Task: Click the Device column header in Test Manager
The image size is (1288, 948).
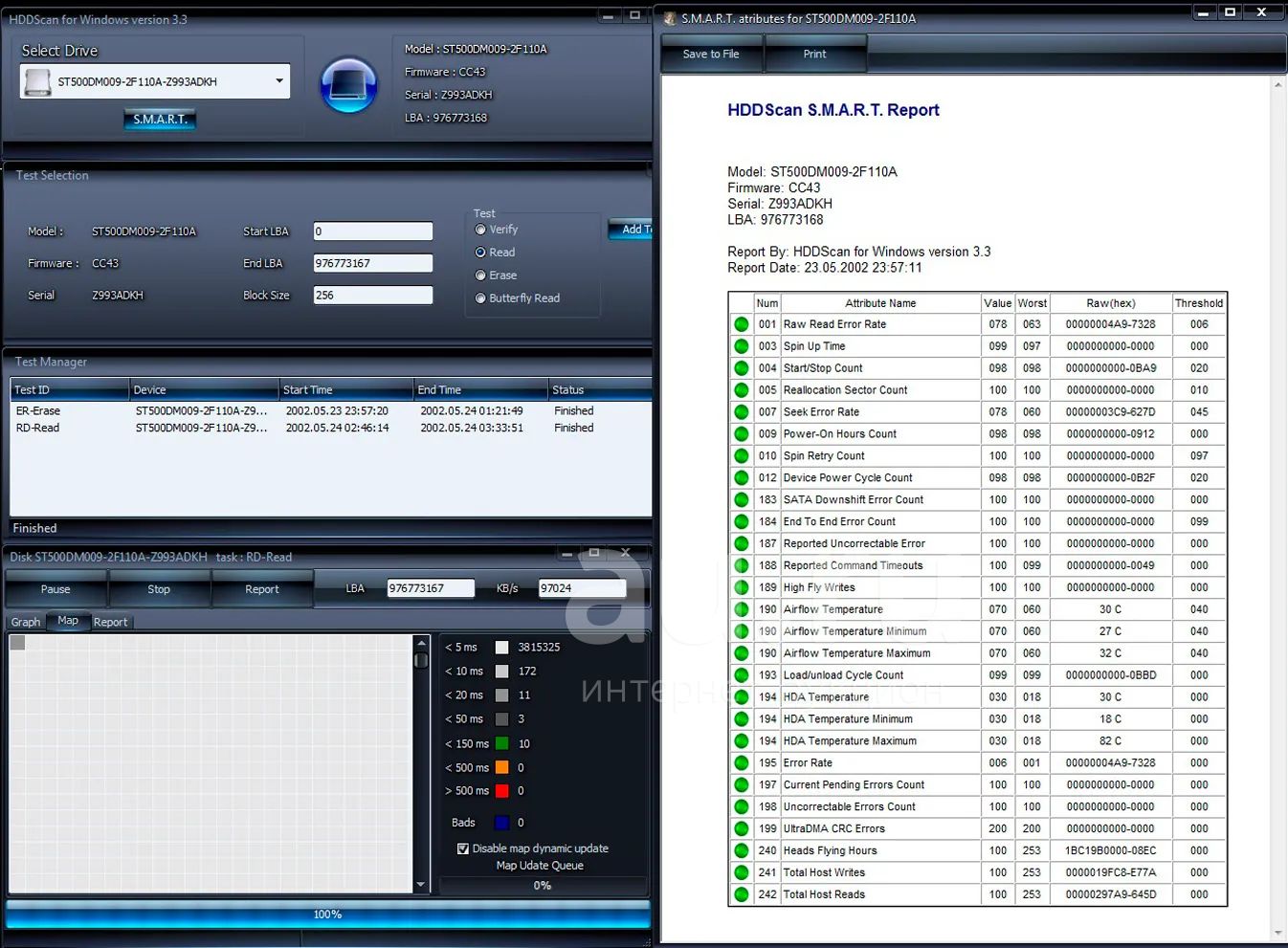Action: 204,390
